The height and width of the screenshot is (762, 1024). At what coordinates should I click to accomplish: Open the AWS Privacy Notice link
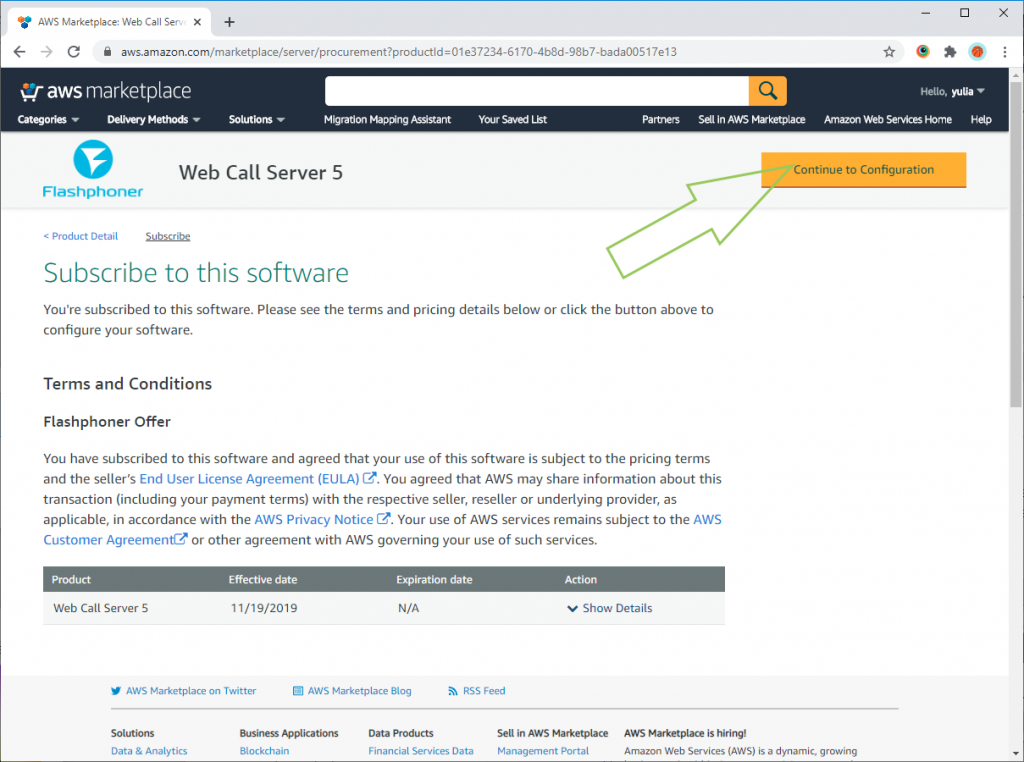[x=322, y=519]
